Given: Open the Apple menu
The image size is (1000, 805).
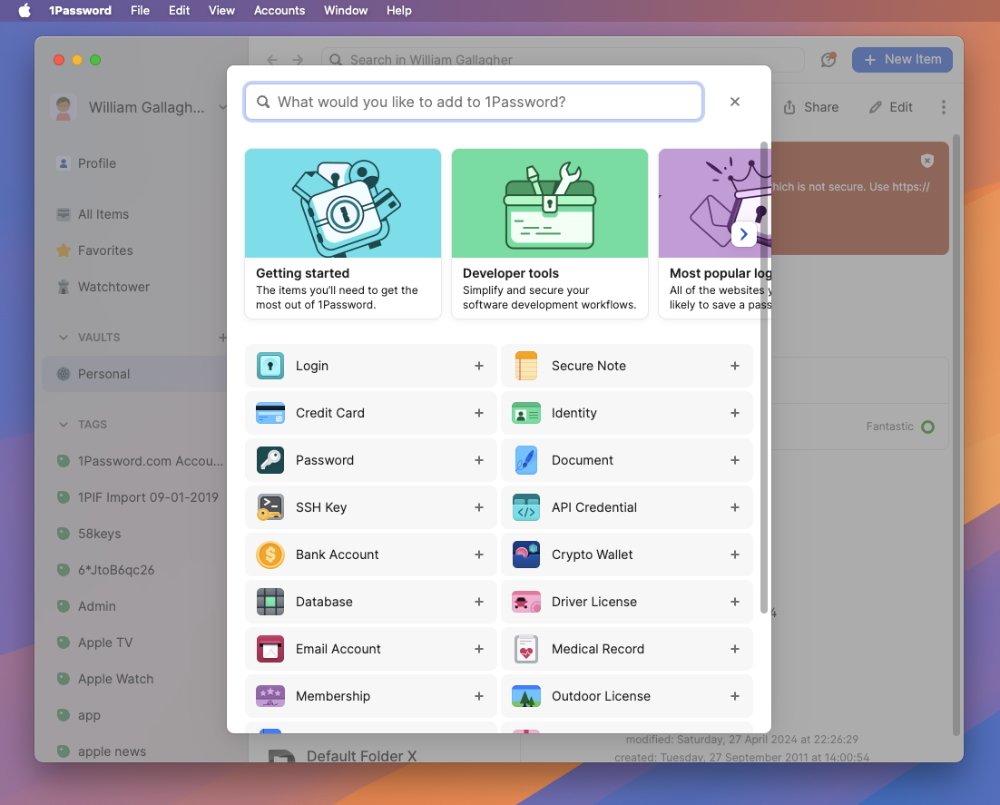Looking at the screenshot, I should pos(24,10).
